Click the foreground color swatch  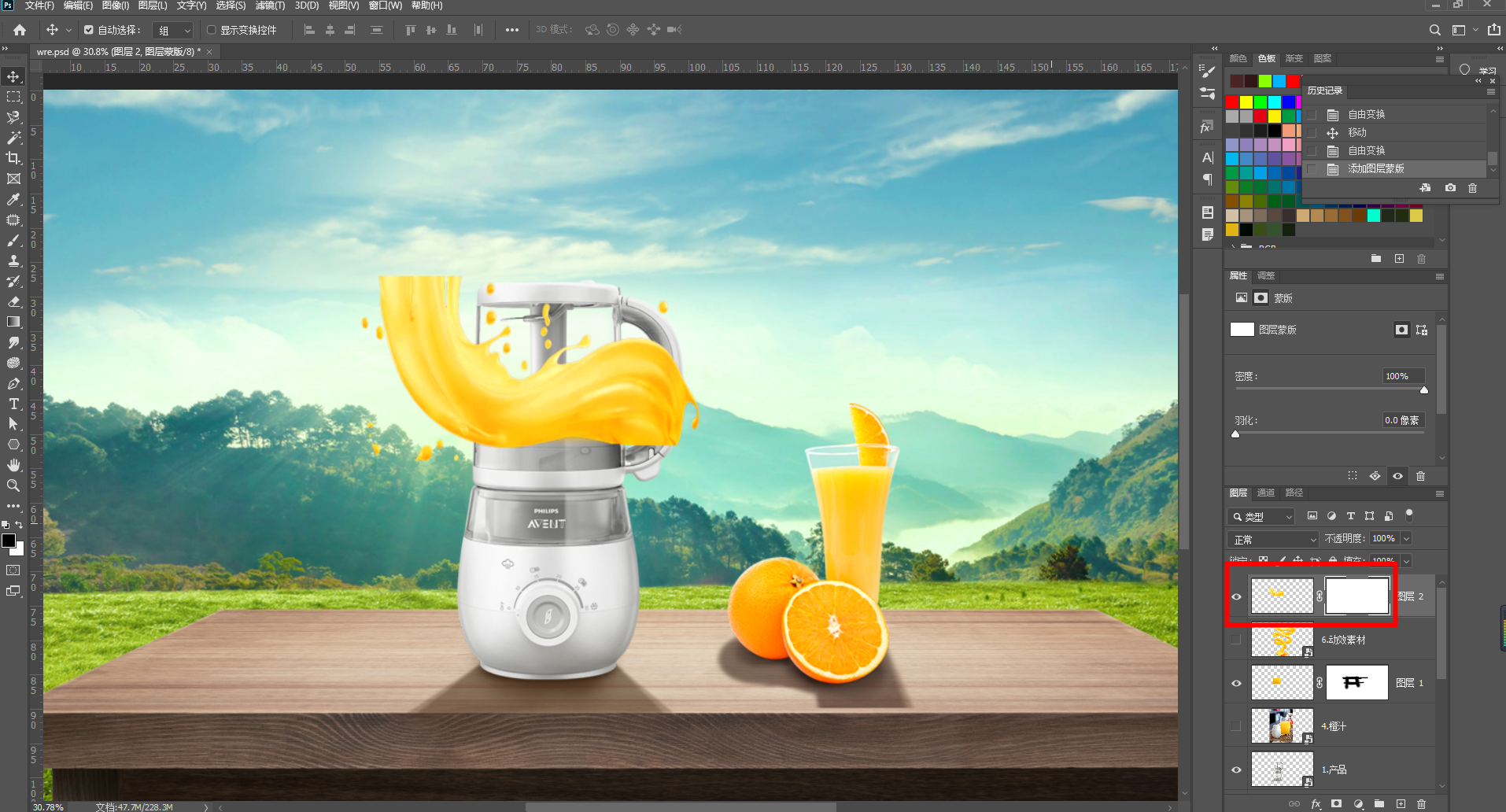coord(9,541)
